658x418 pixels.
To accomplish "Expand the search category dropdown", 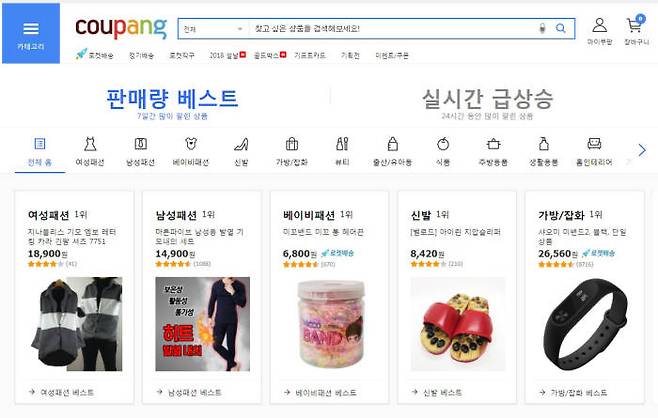I will [x=213, y=29].
